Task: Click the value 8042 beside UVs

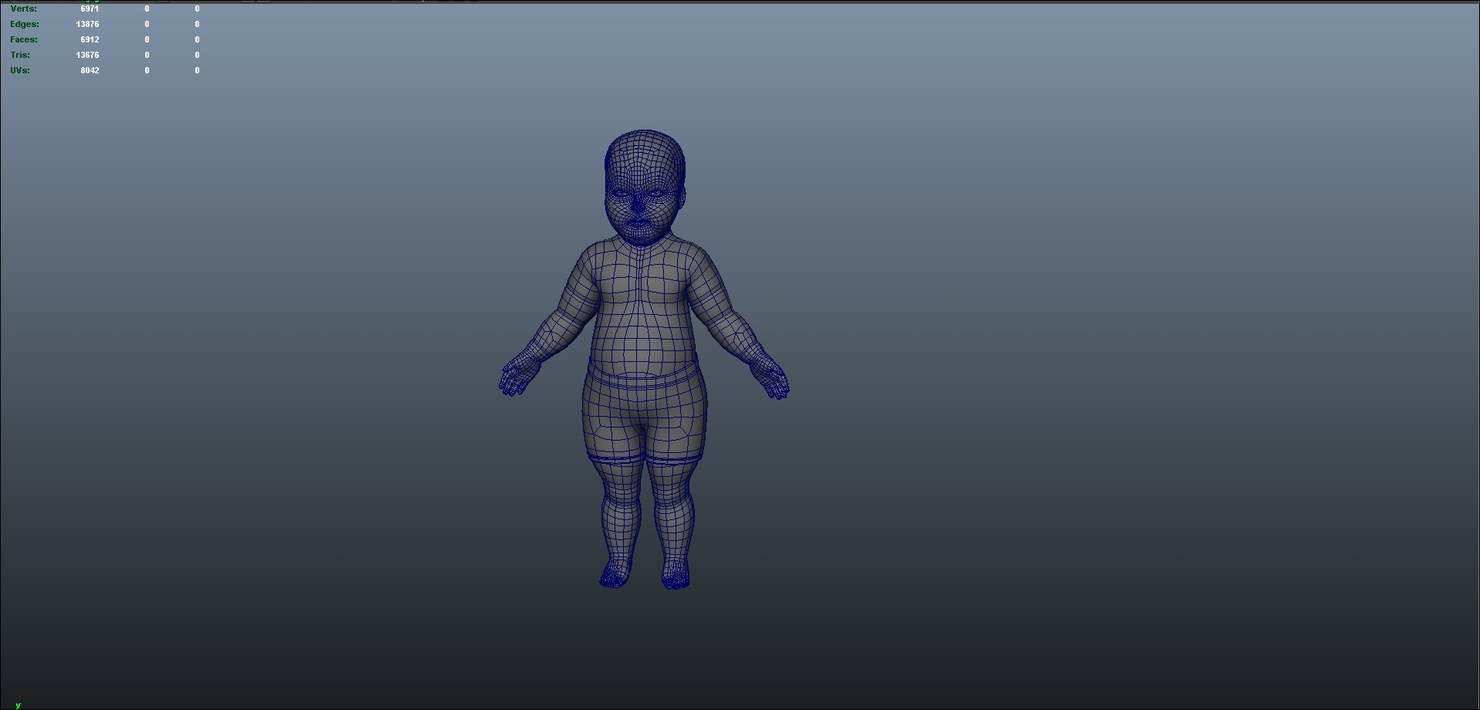Action: [x=89, y=70]
